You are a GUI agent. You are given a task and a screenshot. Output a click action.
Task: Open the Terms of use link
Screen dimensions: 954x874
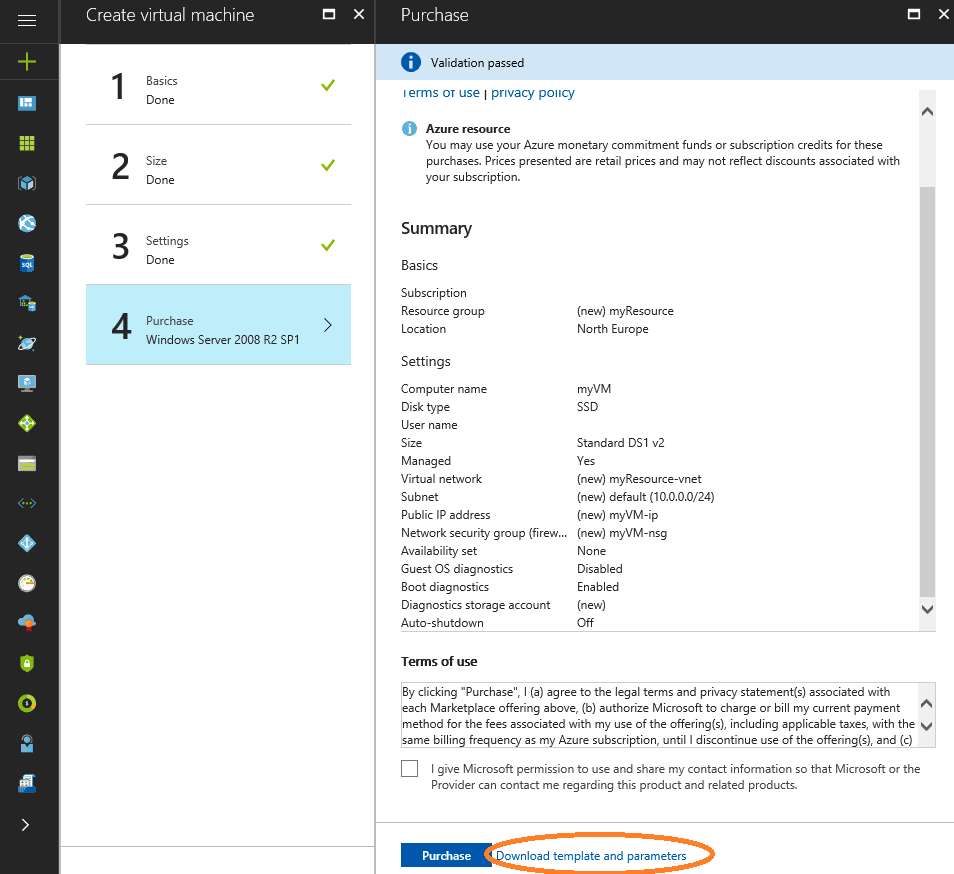point(441,93)
